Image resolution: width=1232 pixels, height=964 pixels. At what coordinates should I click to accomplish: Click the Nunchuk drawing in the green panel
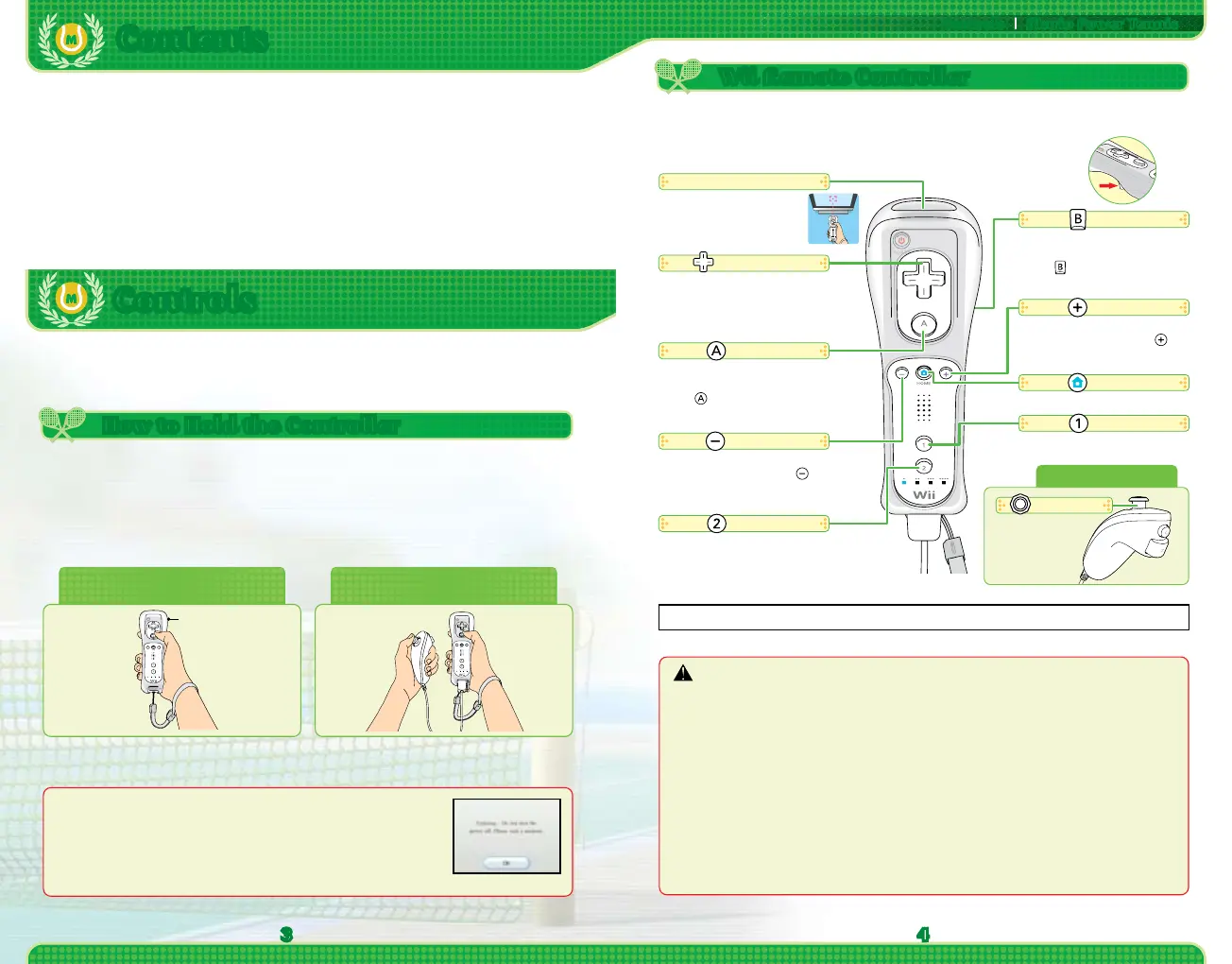click(x=1127, y=538)
